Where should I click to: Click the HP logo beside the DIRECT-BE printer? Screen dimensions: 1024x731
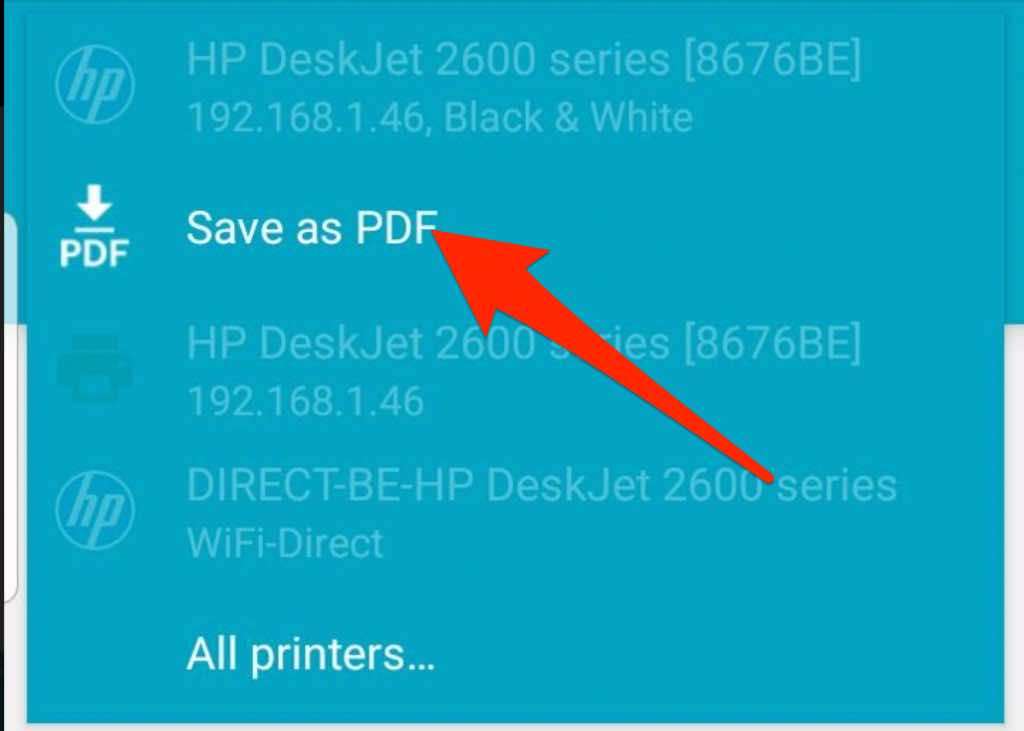click(x=95, y=510)
